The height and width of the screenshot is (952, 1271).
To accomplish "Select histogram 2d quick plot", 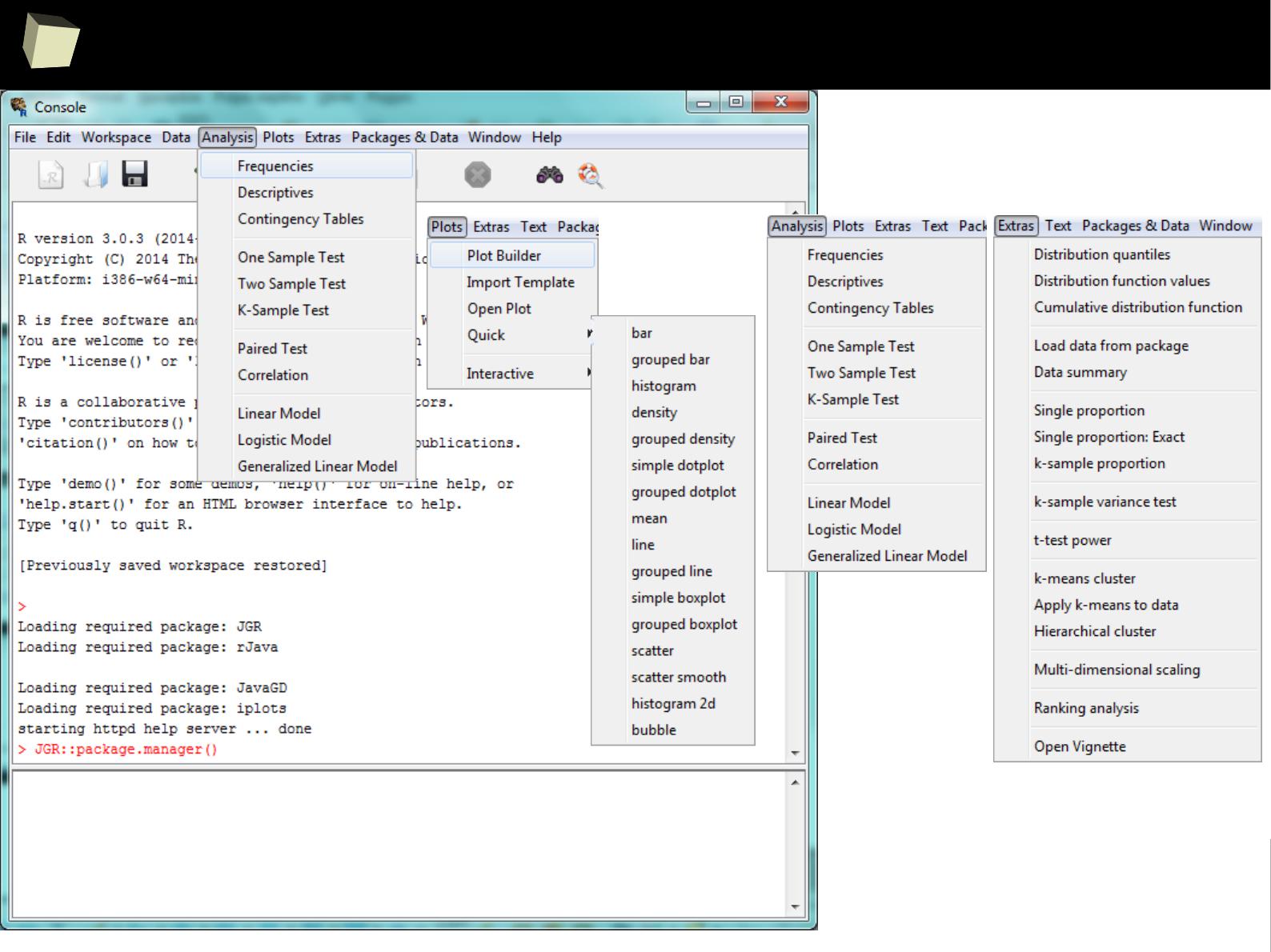I will point(673,702).
